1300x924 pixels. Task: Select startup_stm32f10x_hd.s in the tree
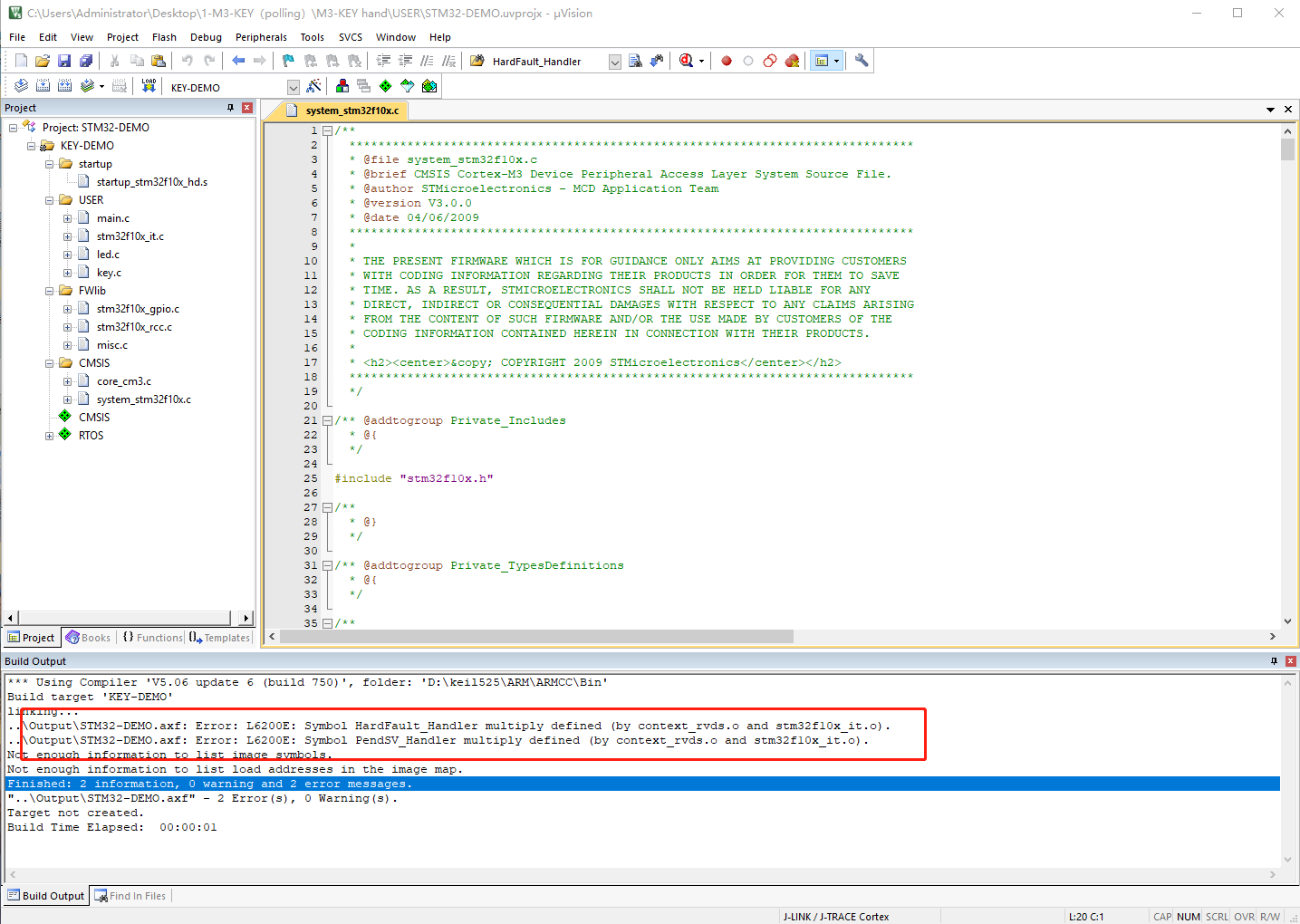pyautogui.click(x=152, y=182)
